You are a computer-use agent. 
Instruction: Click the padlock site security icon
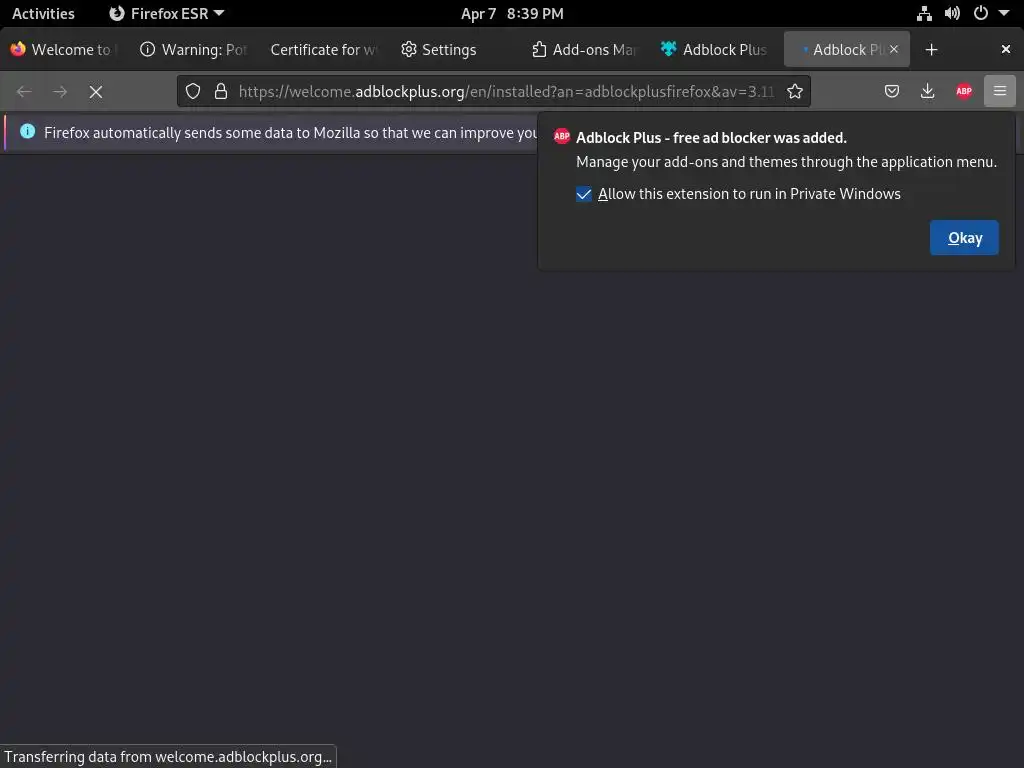(x=221, y=91)
